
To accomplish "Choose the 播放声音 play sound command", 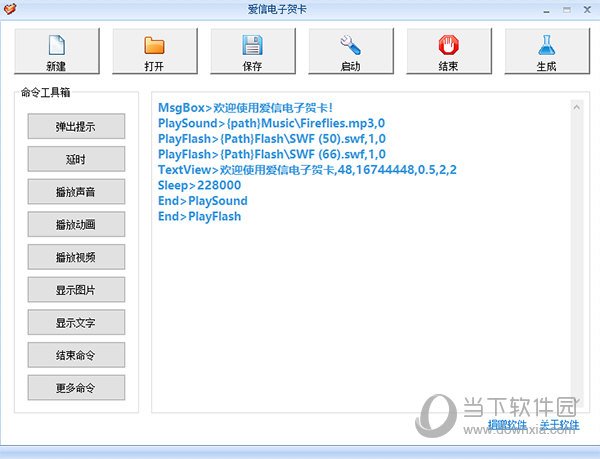I will click(x=76, y=191).
